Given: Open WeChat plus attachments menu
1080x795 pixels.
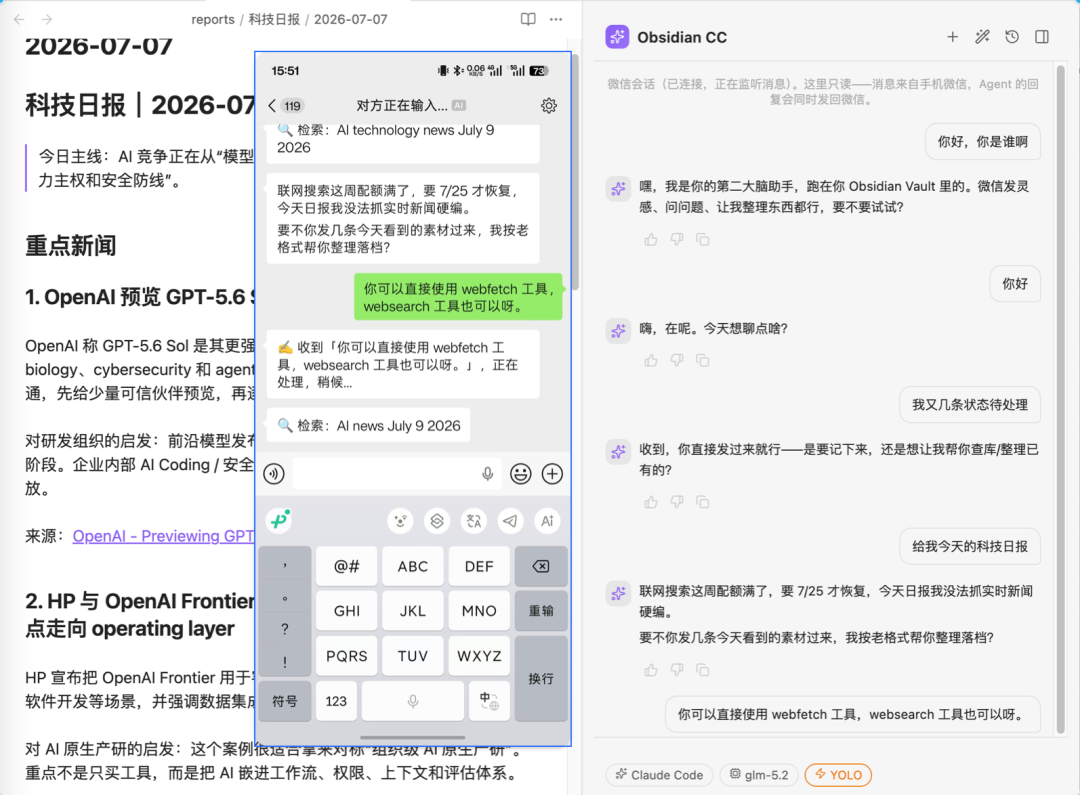Looking at the screenshot, I should tap(552, 474).
